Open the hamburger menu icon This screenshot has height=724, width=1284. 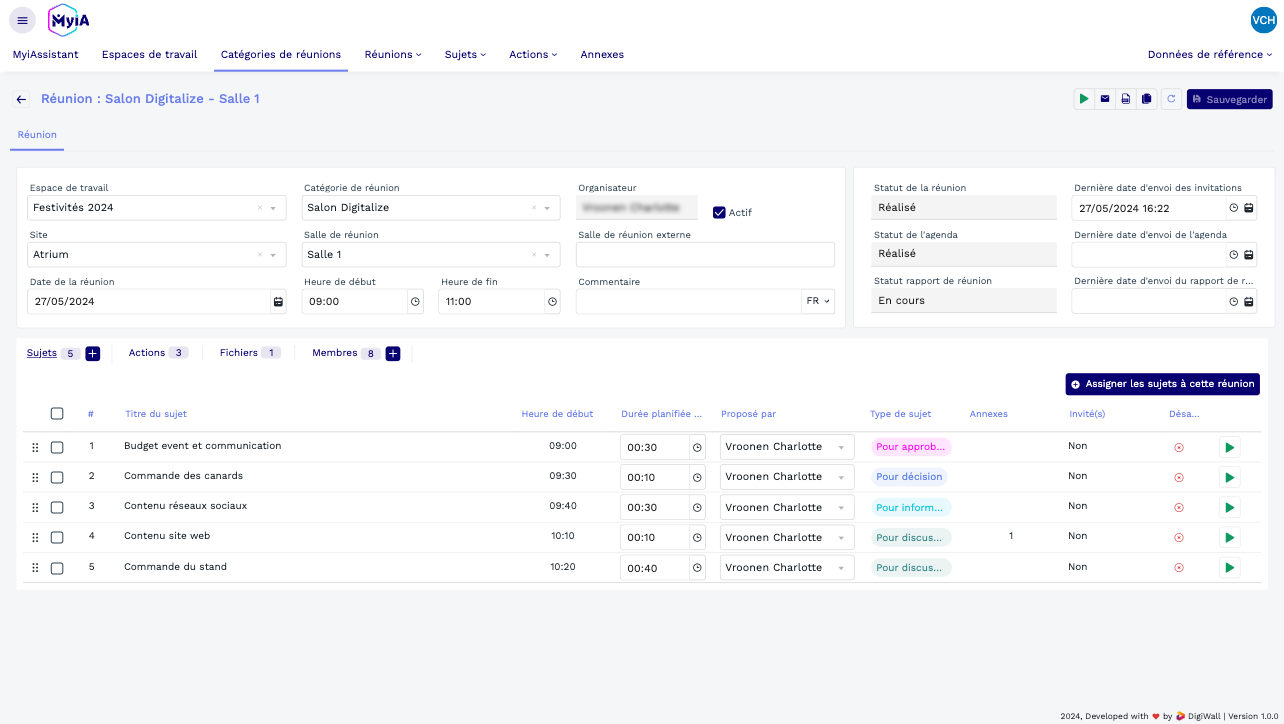coord(22,20)
